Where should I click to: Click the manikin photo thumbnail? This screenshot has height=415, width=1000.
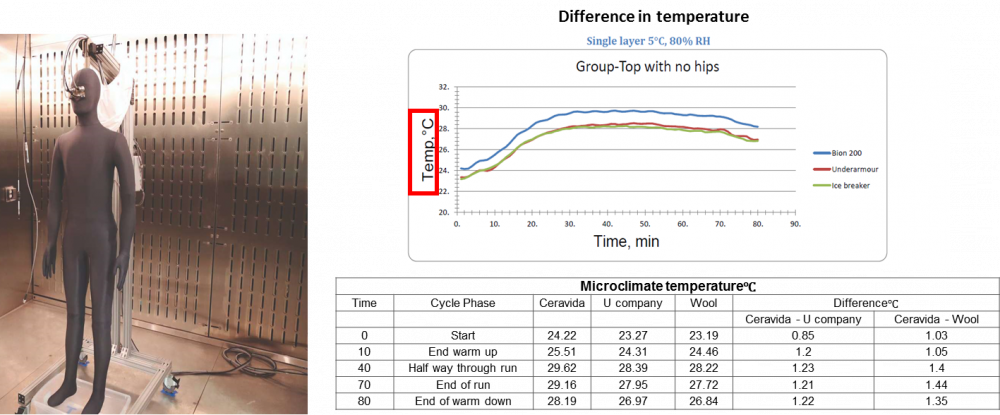[x=154, y=224]
